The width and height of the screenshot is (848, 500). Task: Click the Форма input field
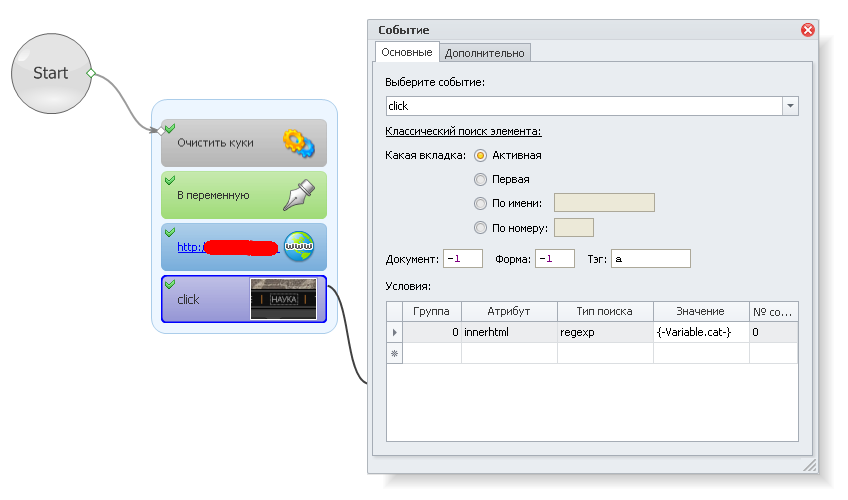(555, 258)
